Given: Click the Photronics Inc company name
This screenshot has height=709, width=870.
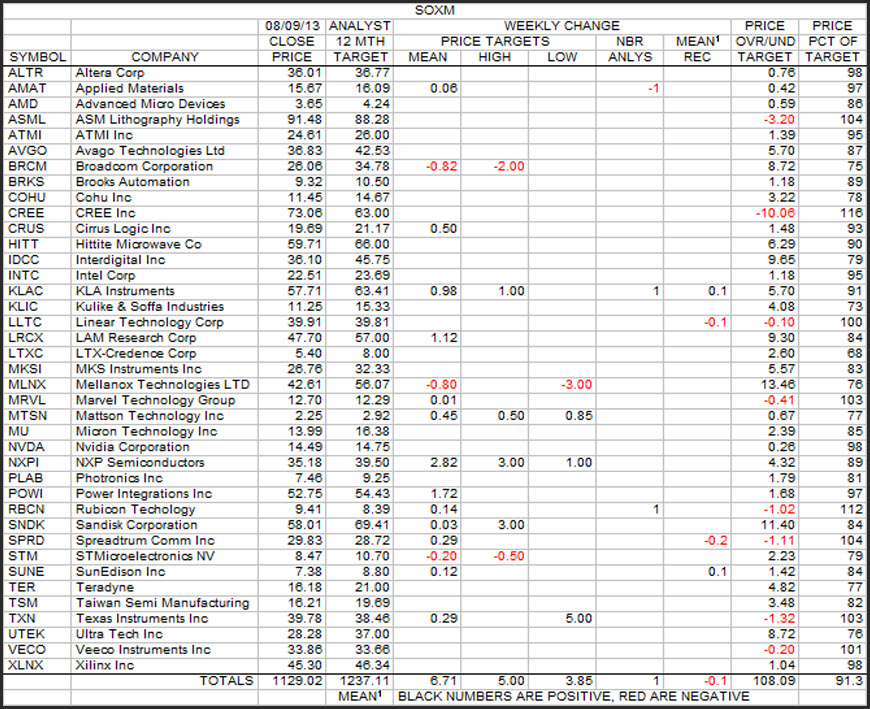Looking at the screenshot, I should click(x=119, y=478).
